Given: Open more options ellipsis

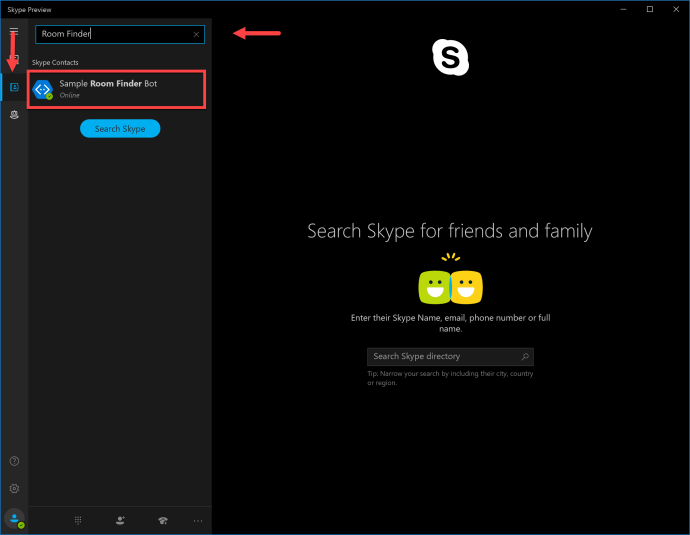Looking at the screenshot, I should [x=198, y=521].
